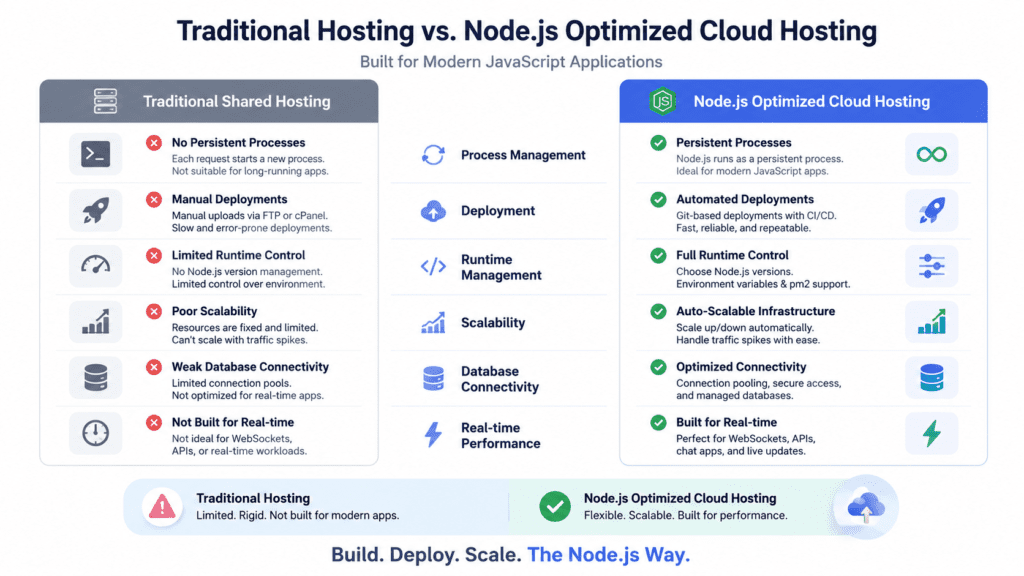This screenshot has width=1024, height=576.
Task: Click the large green checkmark in bottom banner
Action: (555, 507)
